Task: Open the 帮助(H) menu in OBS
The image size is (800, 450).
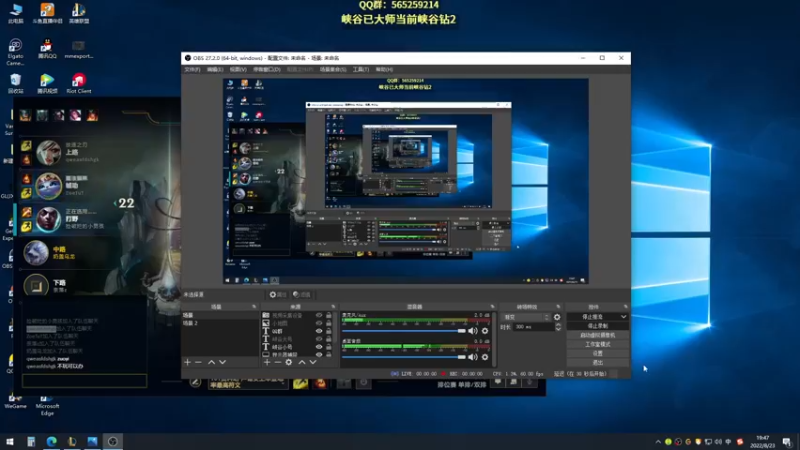Action: (384, 69)
